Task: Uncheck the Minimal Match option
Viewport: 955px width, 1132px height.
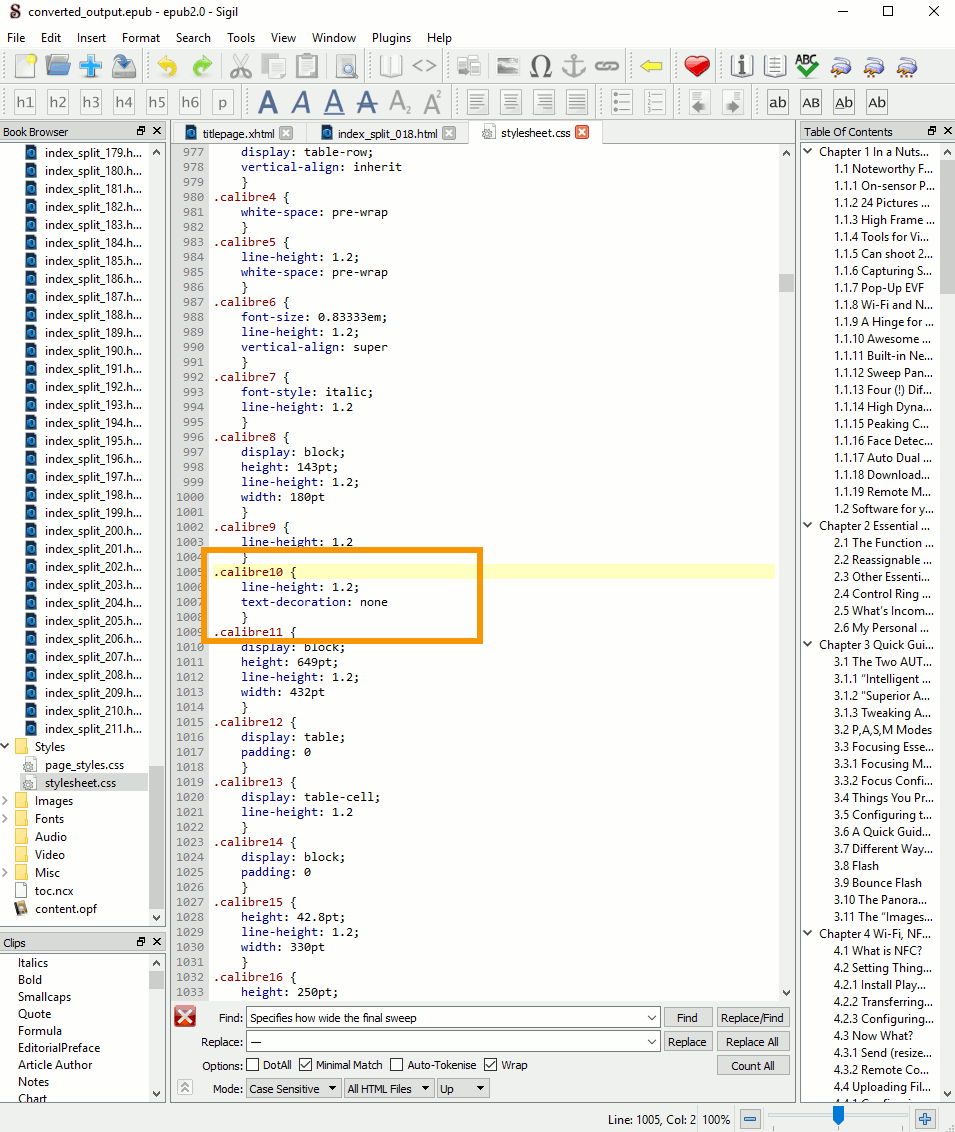Action: (306, 1065)
